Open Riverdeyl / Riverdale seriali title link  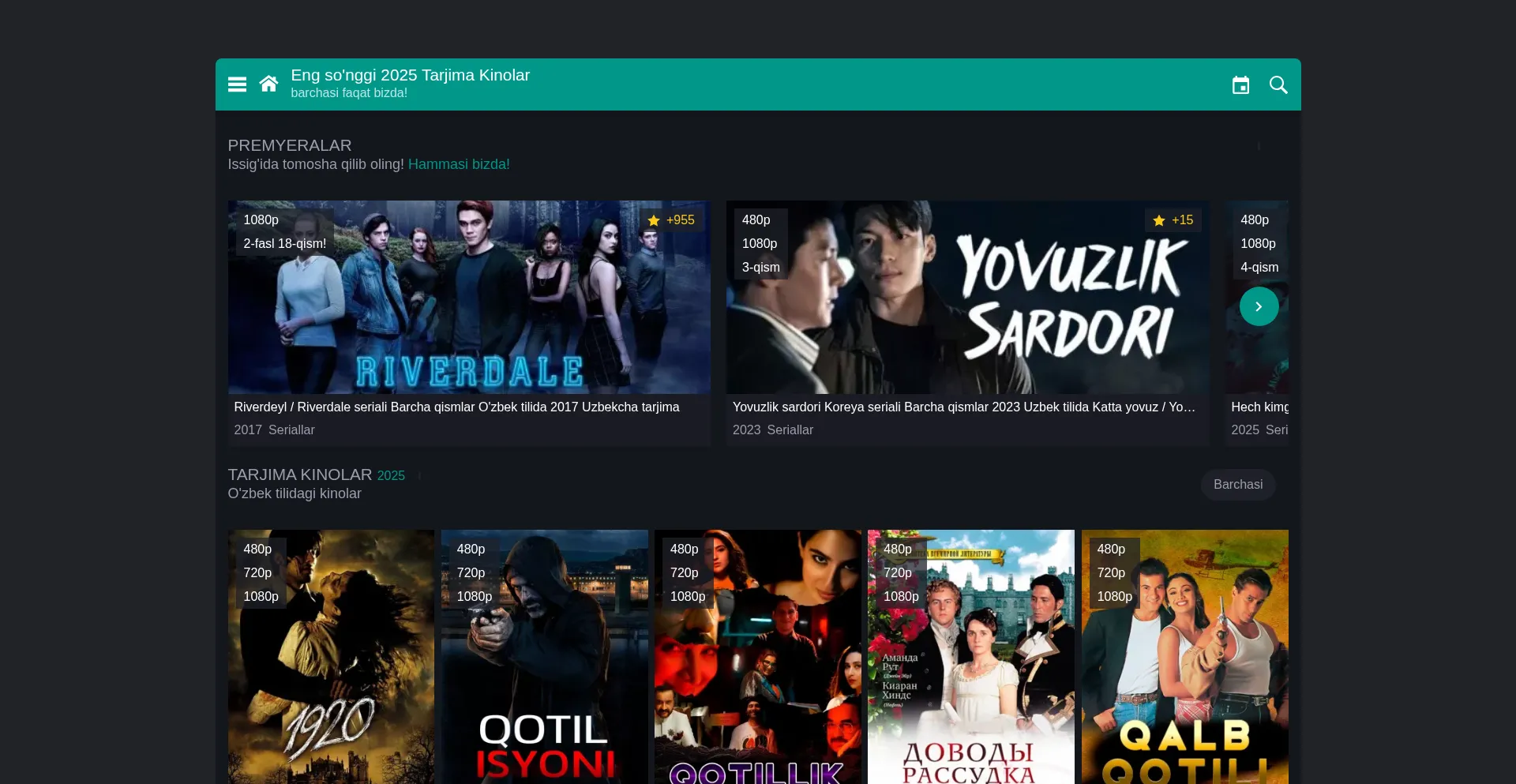(456, 407)
